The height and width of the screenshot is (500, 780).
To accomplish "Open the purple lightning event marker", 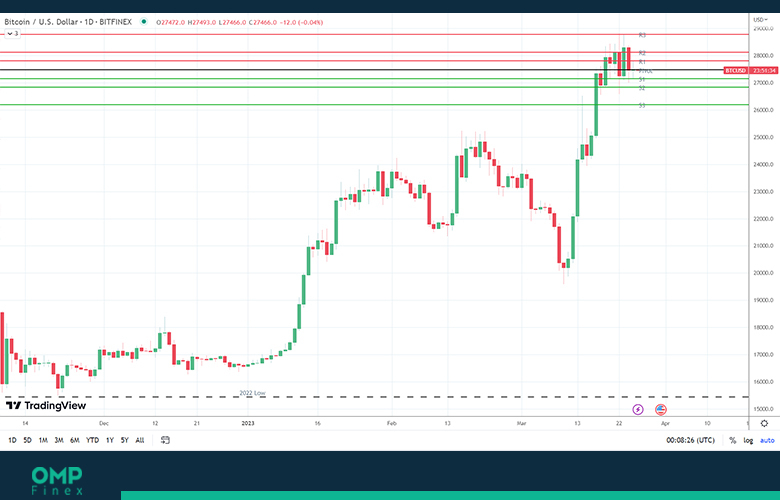I will click(638, 409).
